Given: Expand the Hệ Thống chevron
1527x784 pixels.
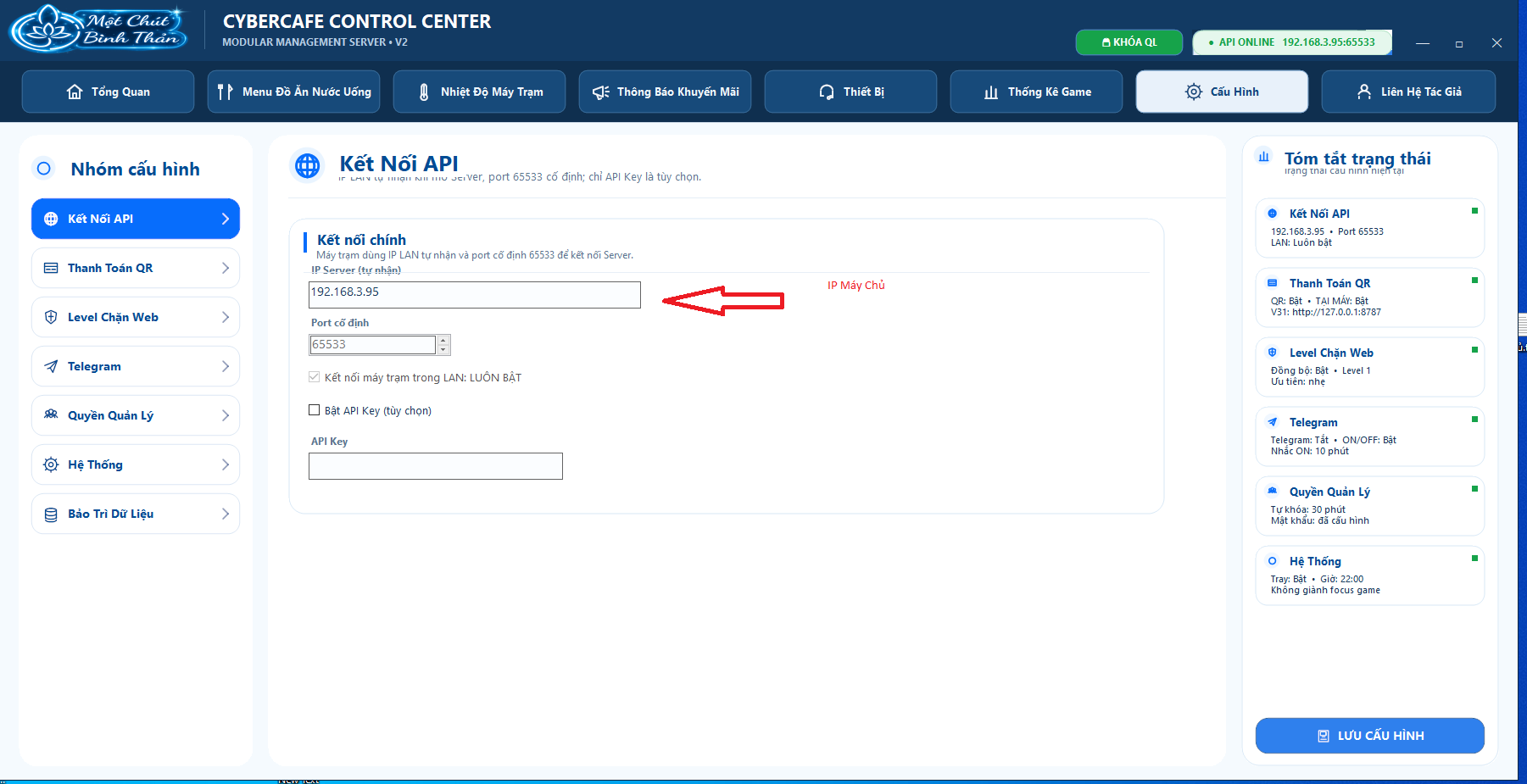Looking at the screenshot, I should (x=226, y=464).
